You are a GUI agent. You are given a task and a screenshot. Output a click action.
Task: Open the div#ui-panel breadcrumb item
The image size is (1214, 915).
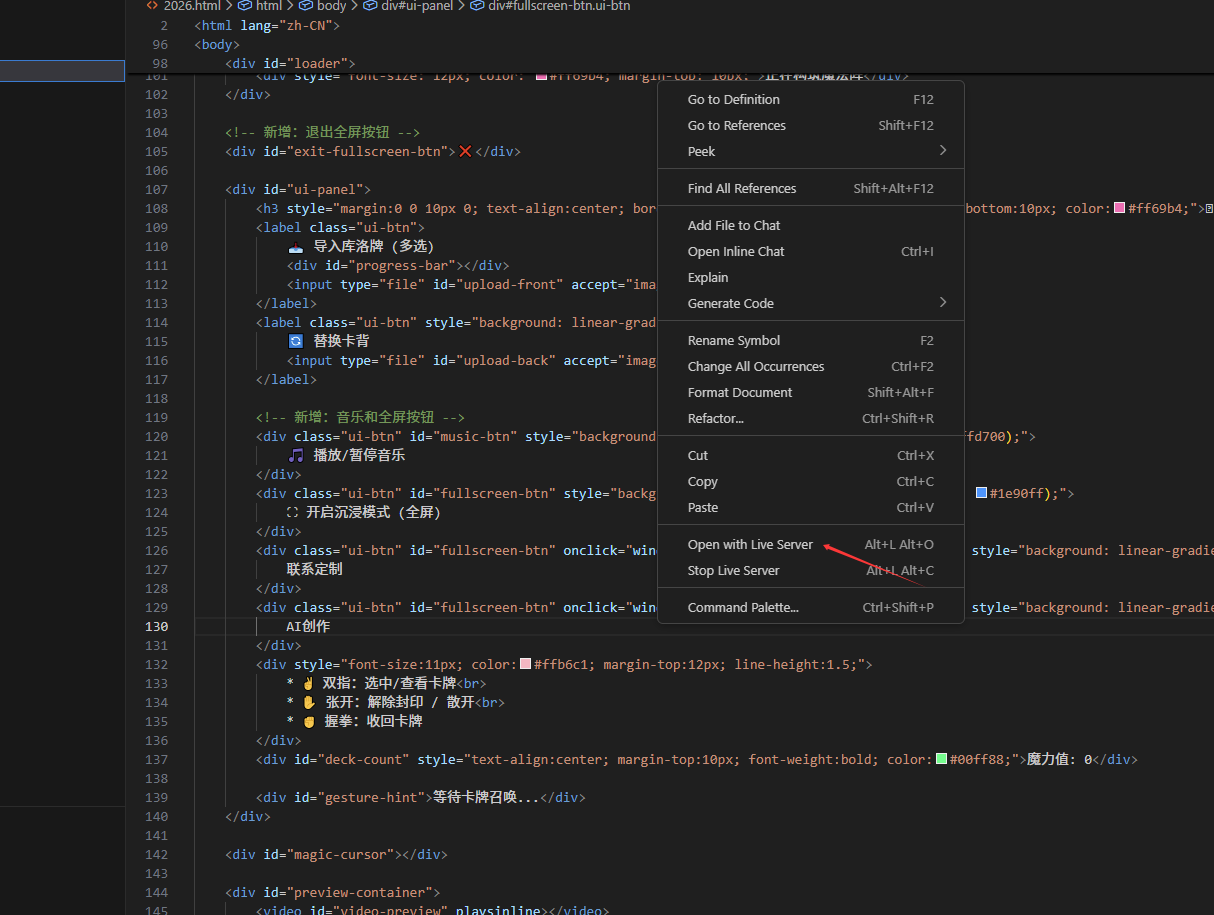coord(417,6)
